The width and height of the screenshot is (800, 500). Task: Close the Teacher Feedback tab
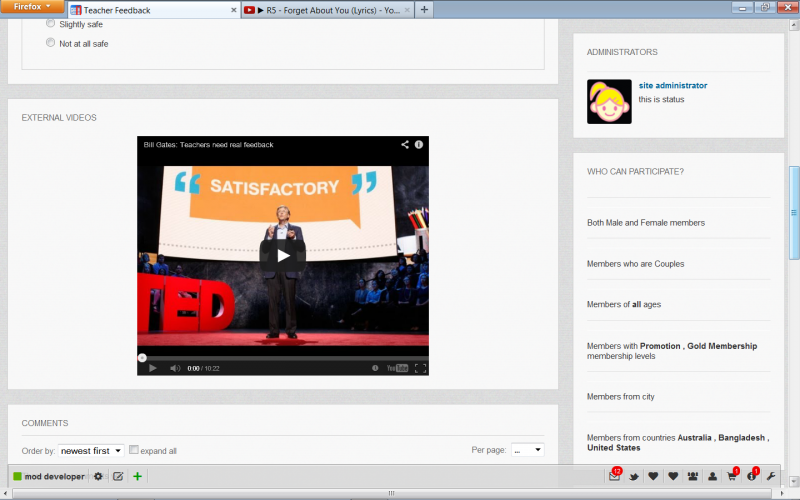(x=233, y=10)
